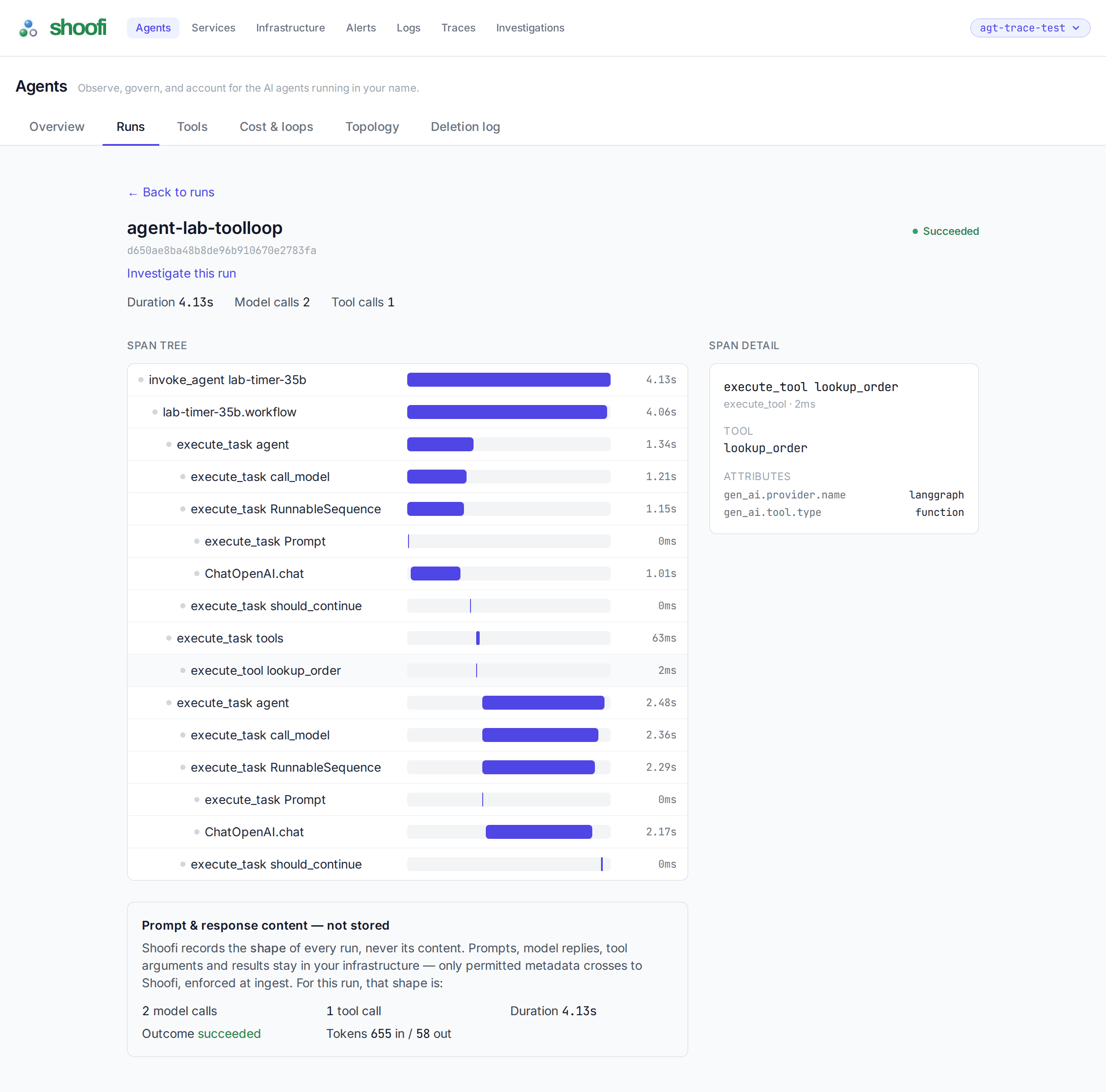This screenshot has width=1106, height=1092.
Task: Select the lab-timer-35b.workflow span row
Action: pos(407,412)
